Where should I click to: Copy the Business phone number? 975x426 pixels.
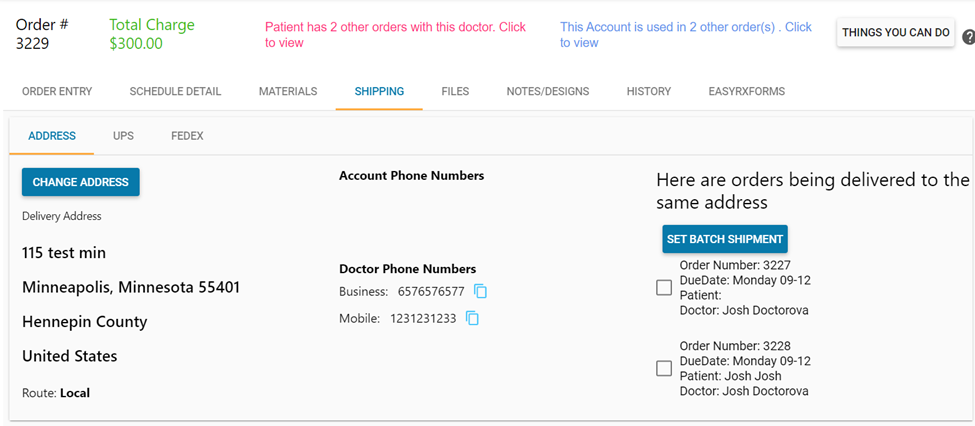(x=480, y=291)
